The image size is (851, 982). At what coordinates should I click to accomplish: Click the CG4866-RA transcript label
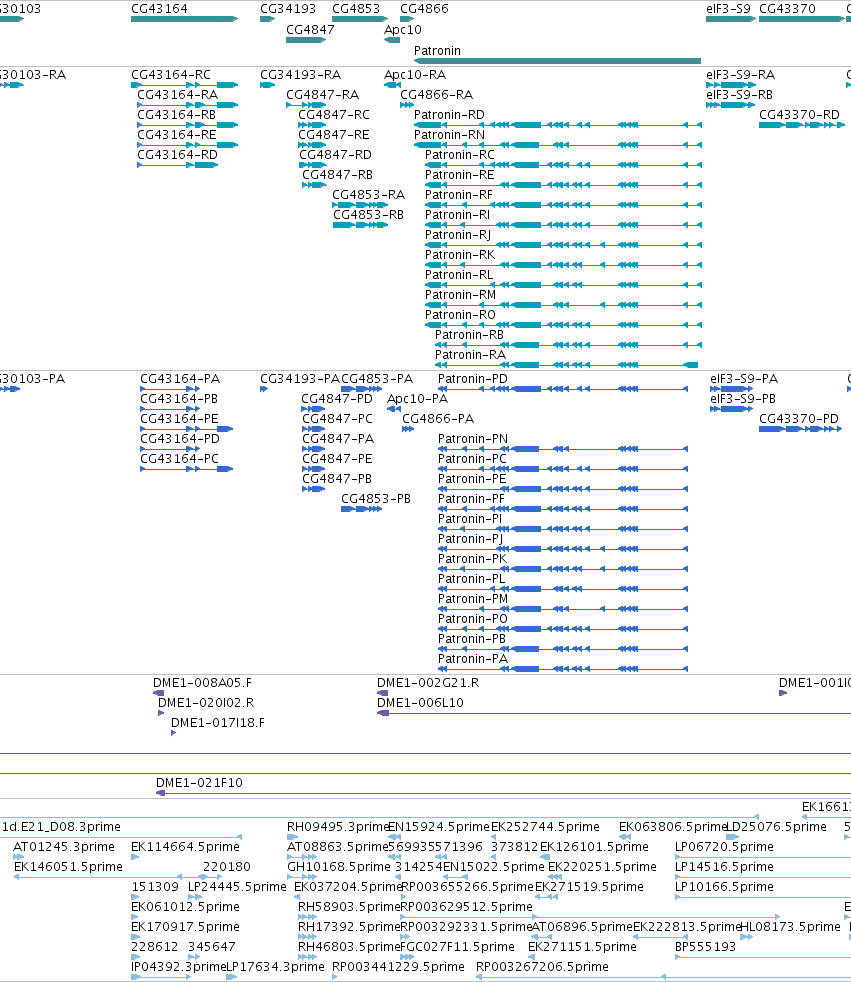[436, 95]
